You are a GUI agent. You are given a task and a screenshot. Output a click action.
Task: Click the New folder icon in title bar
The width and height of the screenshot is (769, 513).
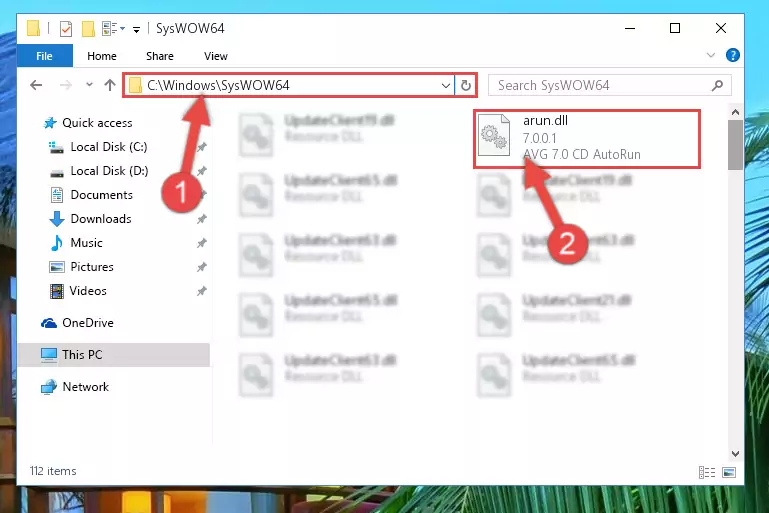click(88, 29)
